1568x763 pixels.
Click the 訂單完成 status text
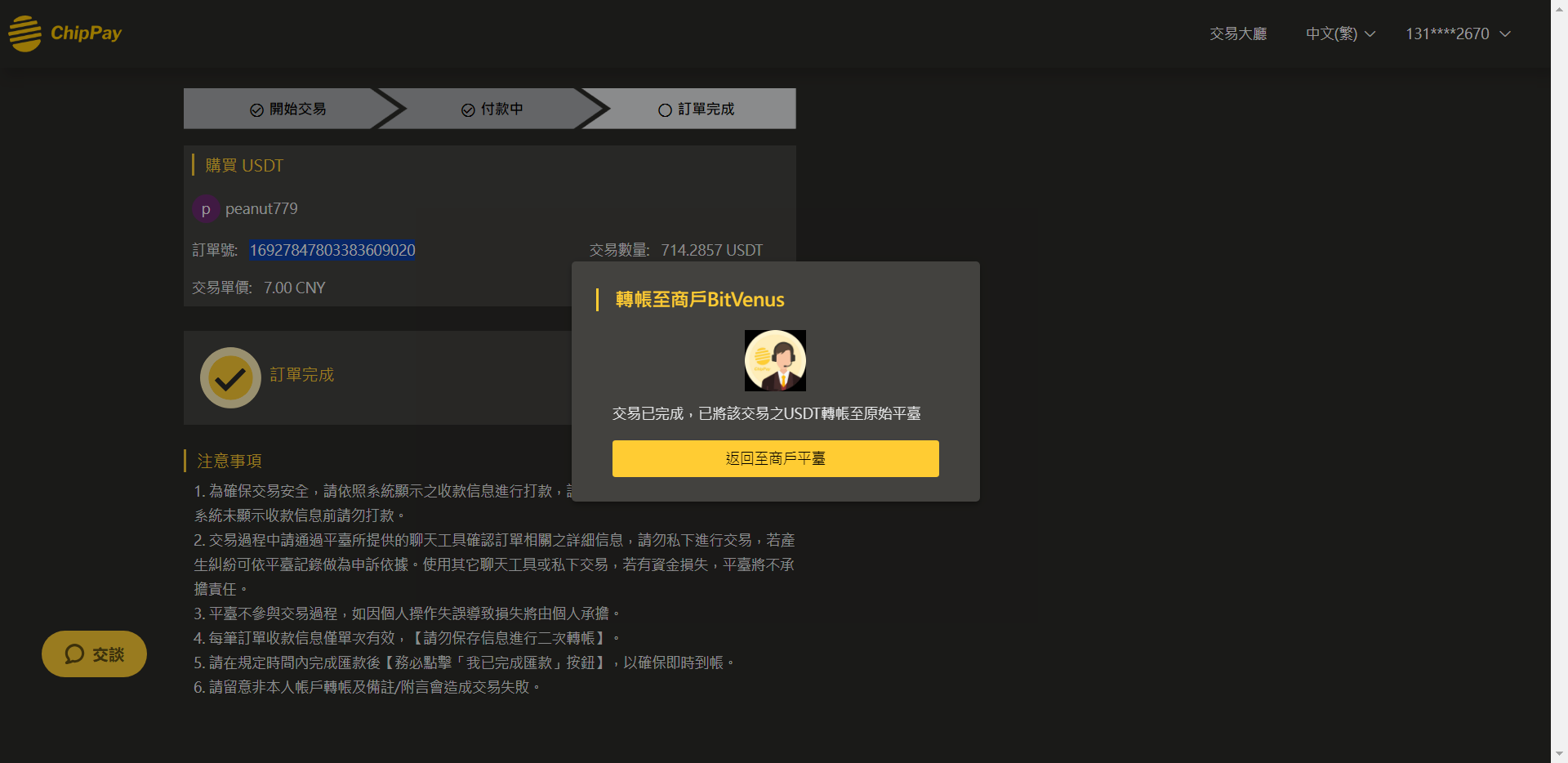tap(302, 374)
